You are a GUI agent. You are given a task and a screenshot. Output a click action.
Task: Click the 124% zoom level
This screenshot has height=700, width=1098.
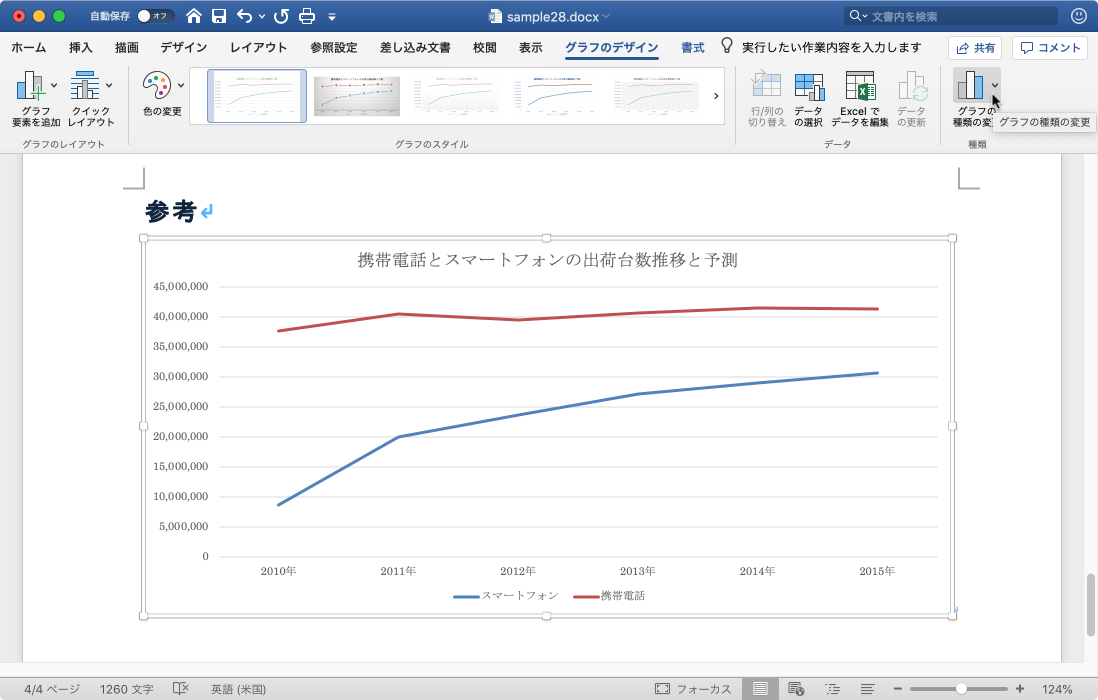coord(1057,690)
